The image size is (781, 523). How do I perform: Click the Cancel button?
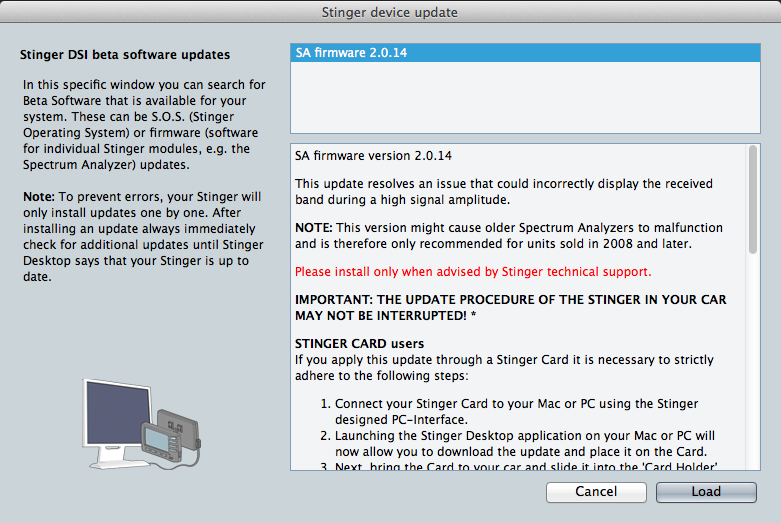[596, 492]
